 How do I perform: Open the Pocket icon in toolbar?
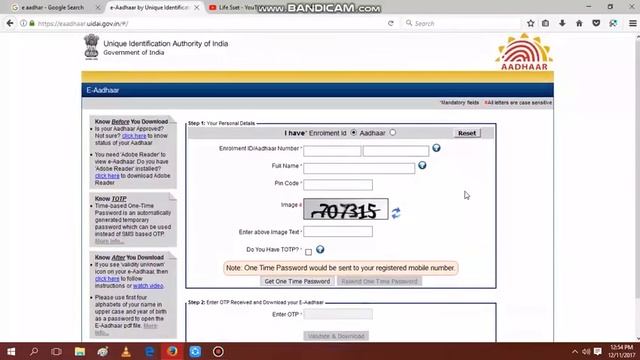(x=596, y=23)
